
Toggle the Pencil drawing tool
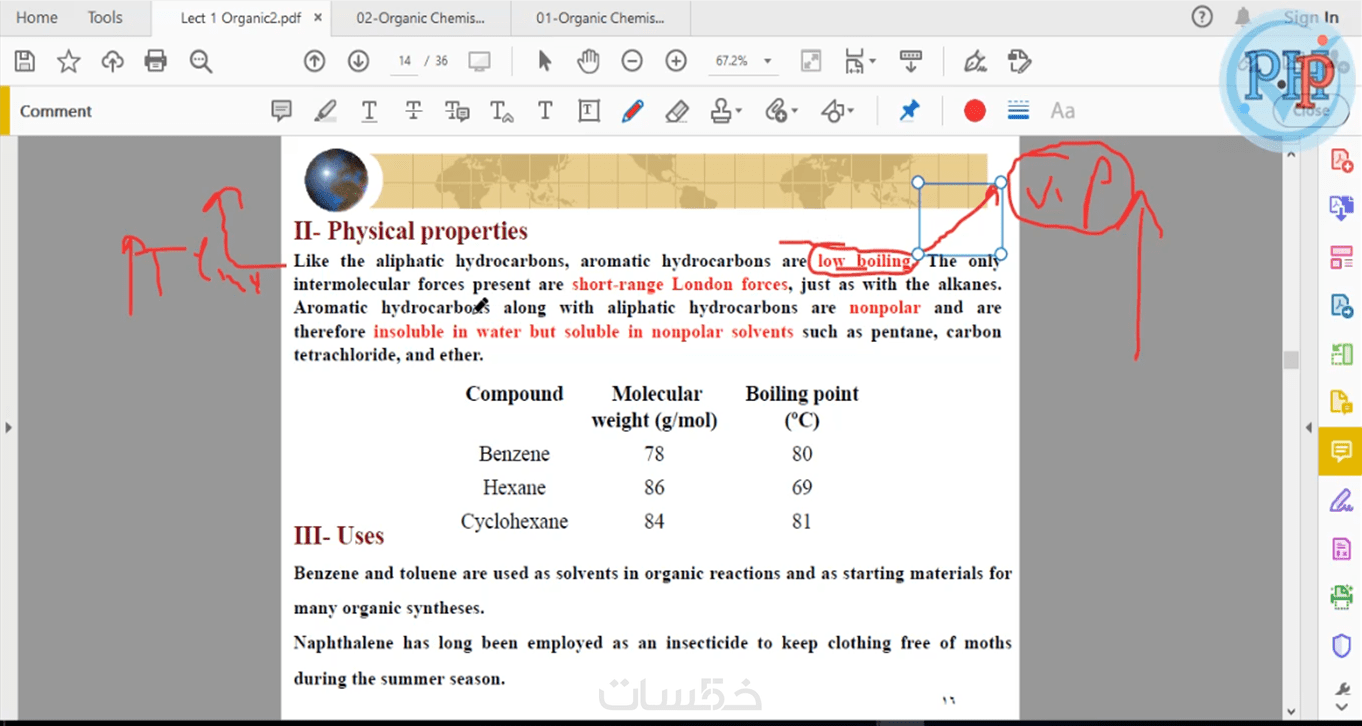tap(632, 111)
